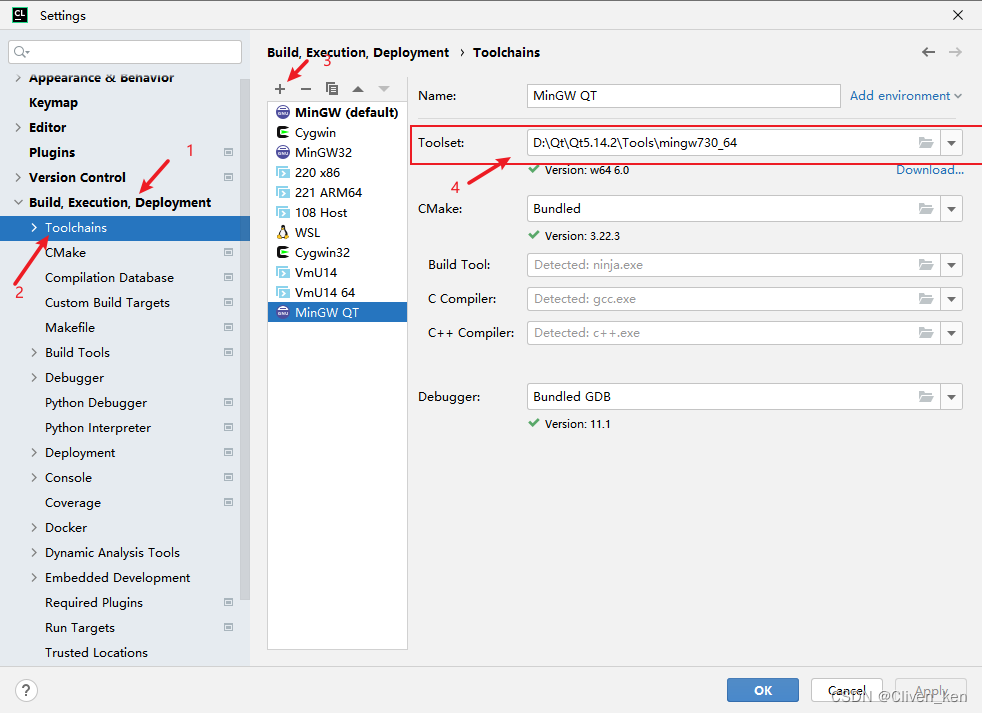Copy the selected toolchain
982x713 pixels.
click(x=332, y=89)
